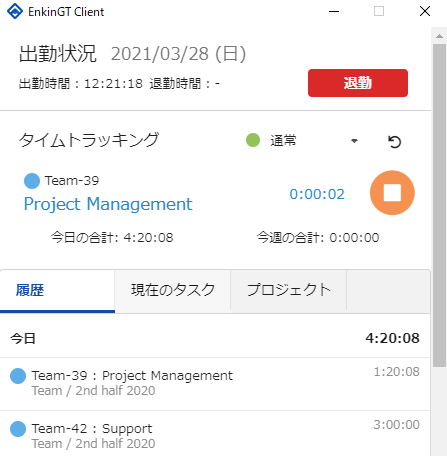Viewport: 447px width, 456px height.
Task: Select the 通常 work mode combo box
Action: click(x=302, y=140)
